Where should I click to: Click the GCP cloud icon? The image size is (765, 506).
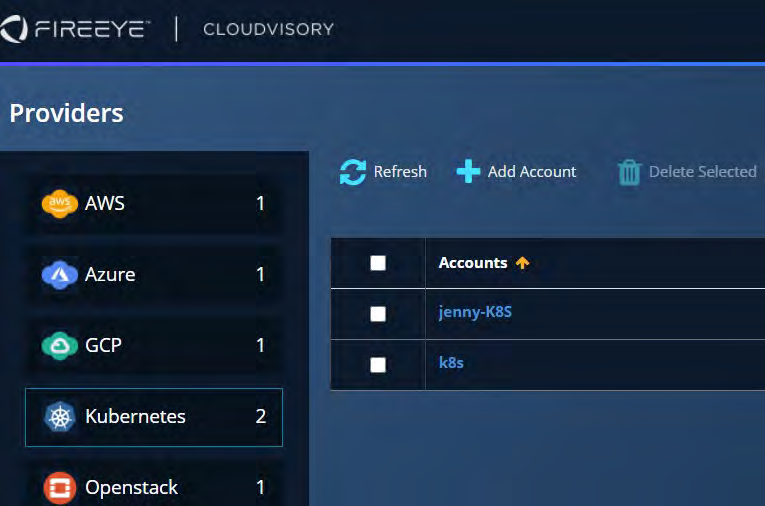click(x=60, y=345)
